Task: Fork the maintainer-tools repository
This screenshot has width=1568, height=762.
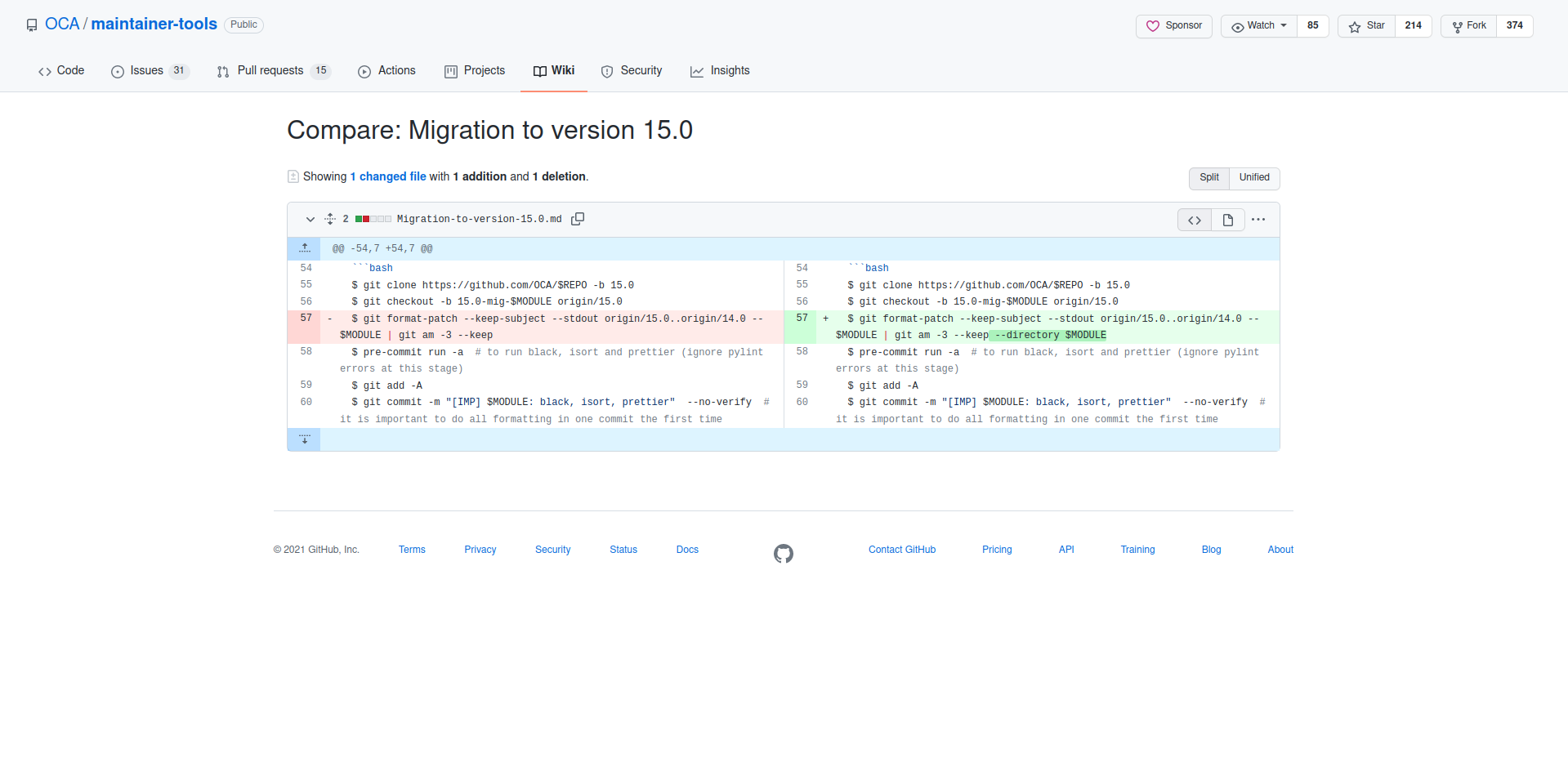Action: pos(1468,26)
